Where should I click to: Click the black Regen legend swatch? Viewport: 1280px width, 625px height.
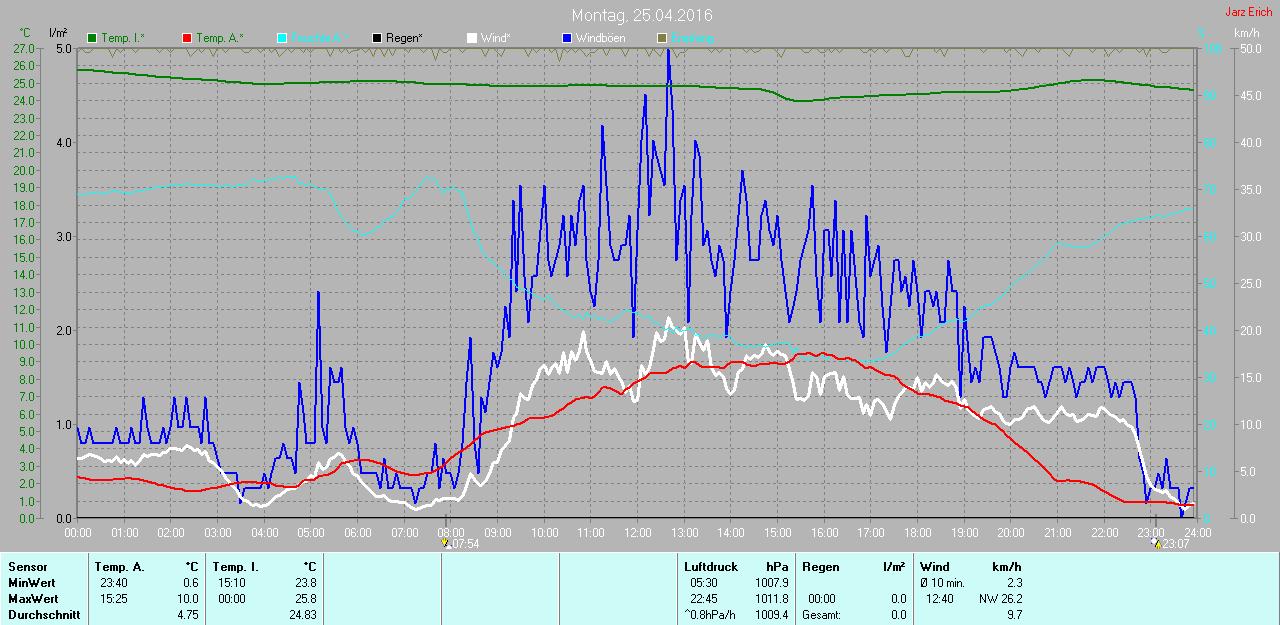[x=377, y=38]
